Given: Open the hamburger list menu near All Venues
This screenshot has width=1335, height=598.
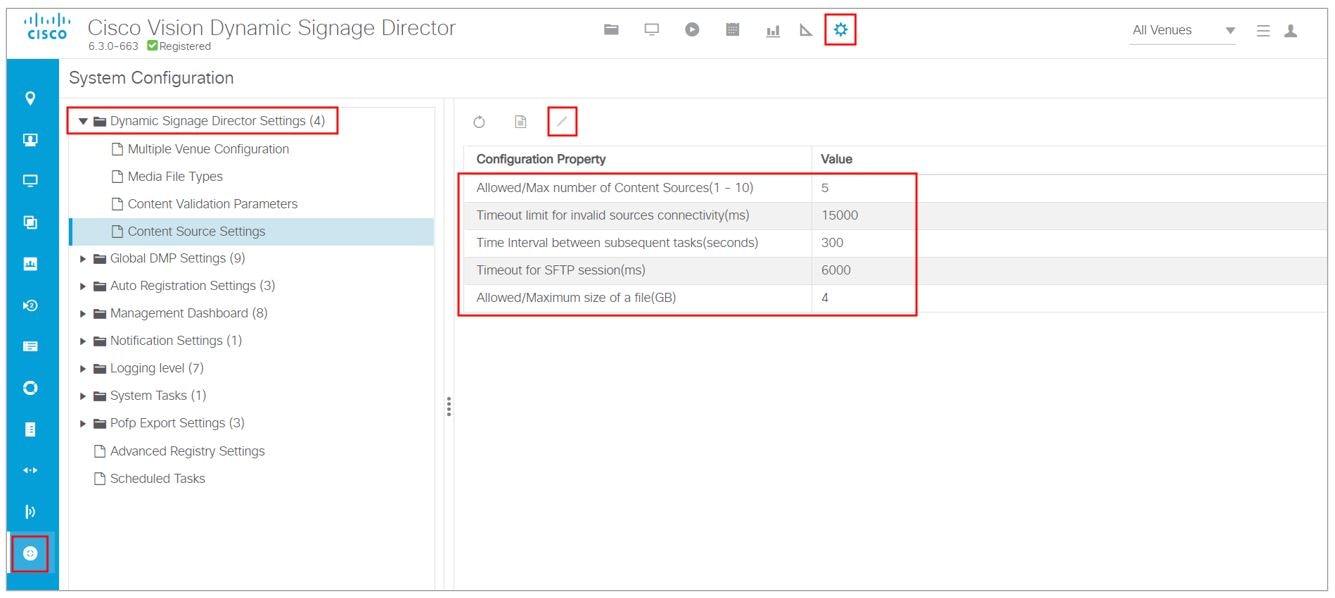Looking at the screenshot, I should [x=1263, y=31].
